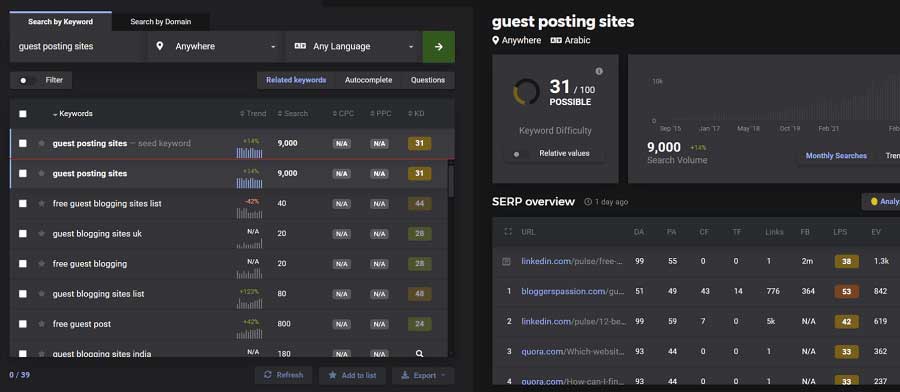Sort by the Keywords column
Image resolution: width=900 pixels, height=392 pixels.
coord(72,114)
